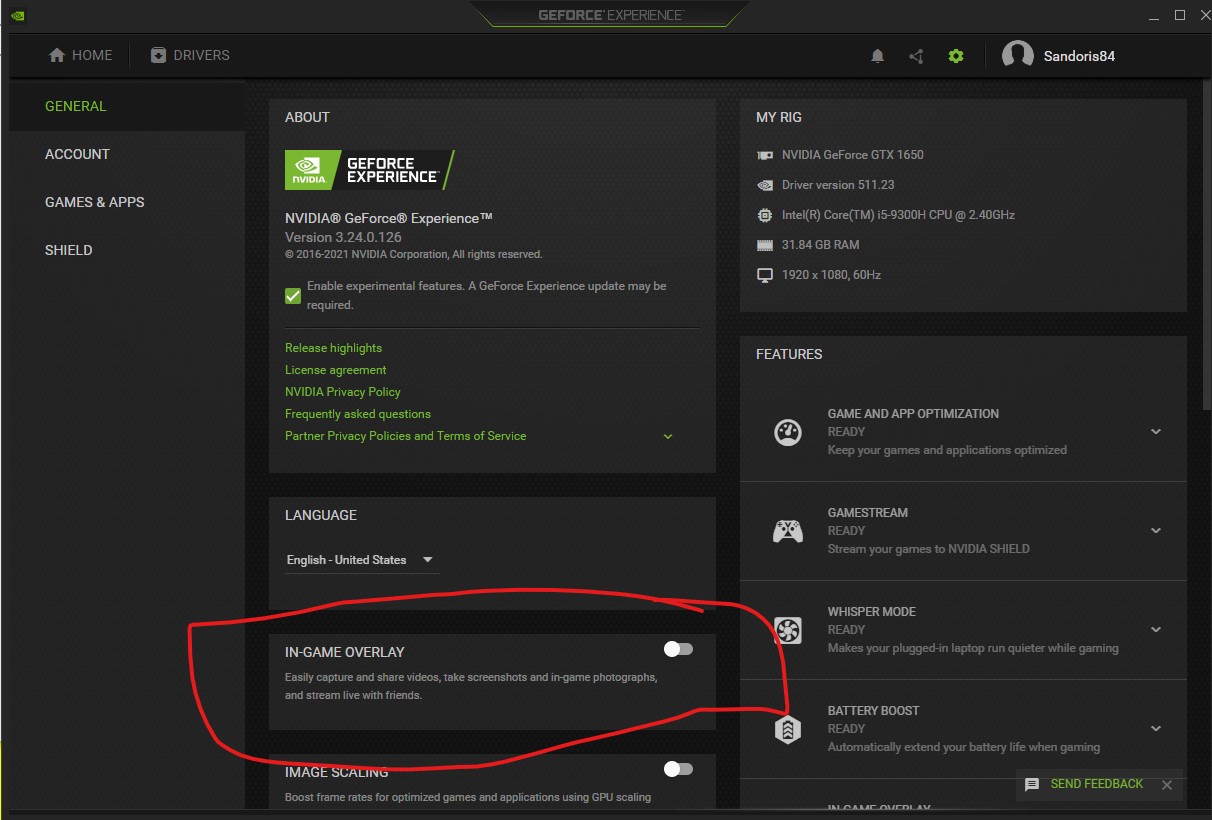Turn on the Image Scaling switch
The image size is (1212, 820).
click(678, 769)
